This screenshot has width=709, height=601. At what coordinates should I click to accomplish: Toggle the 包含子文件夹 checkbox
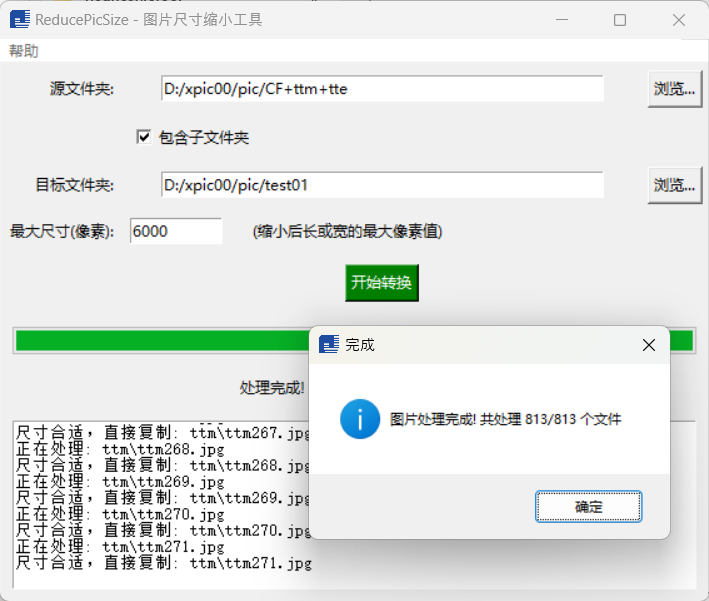point(144,137)
